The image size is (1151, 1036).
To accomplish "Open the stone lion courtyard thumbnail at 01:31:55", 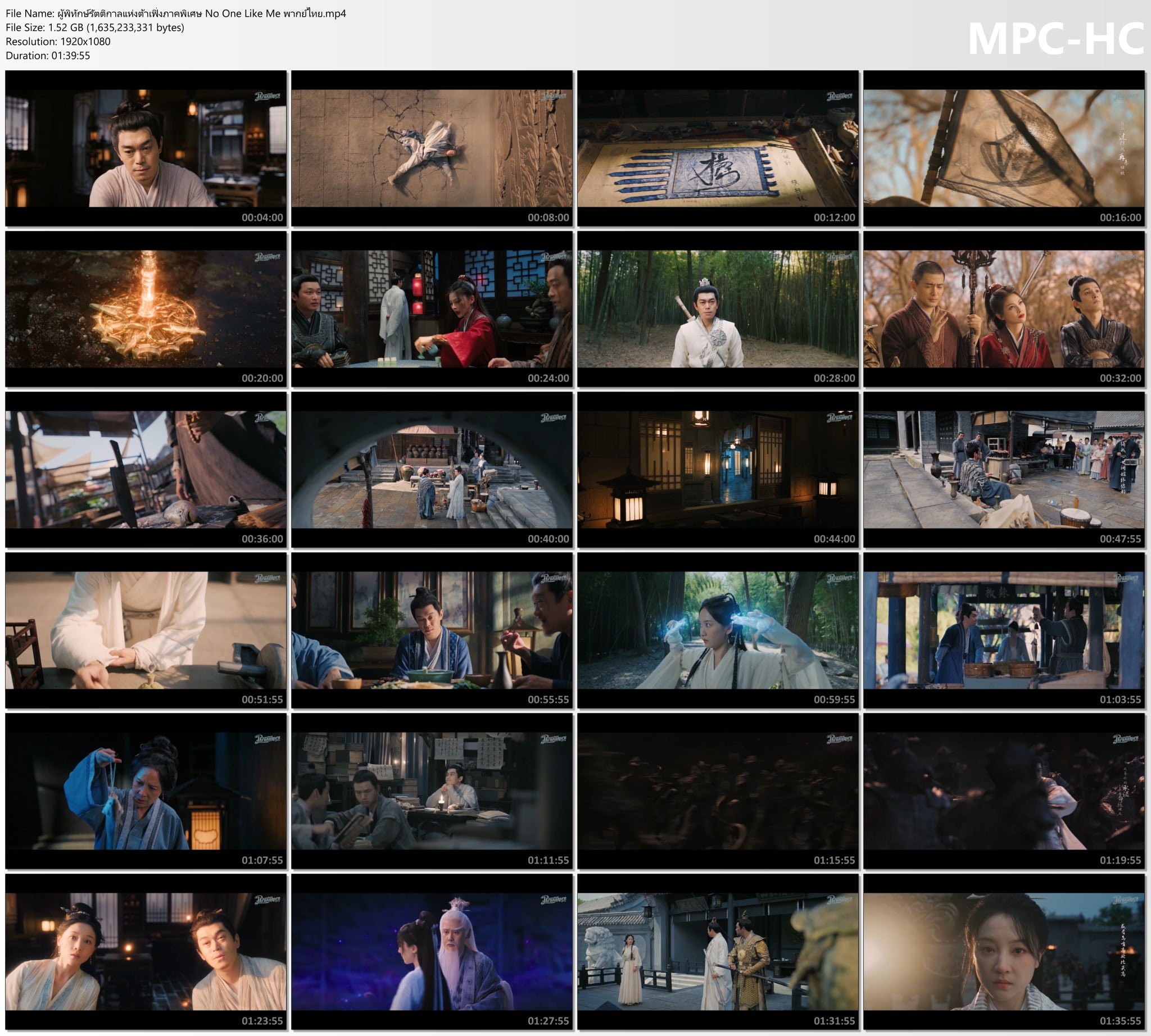I will pyautogui.click(x=718, y=952).
